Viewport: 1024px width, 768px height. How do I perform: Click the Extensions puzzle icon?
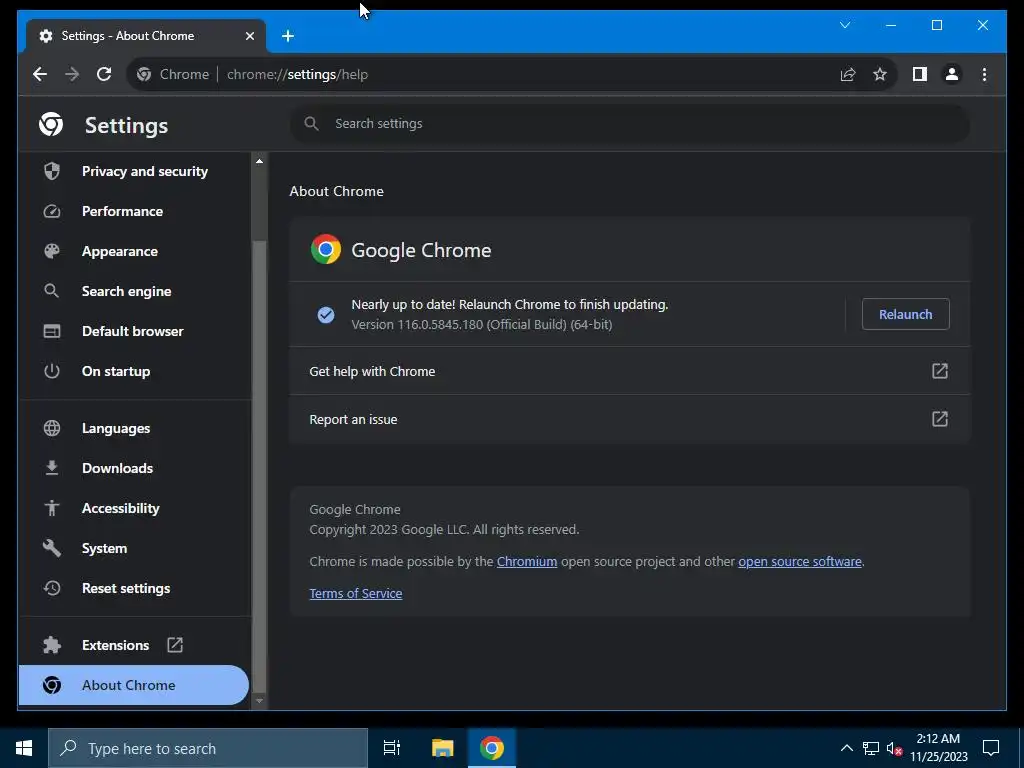click(52, 645)
